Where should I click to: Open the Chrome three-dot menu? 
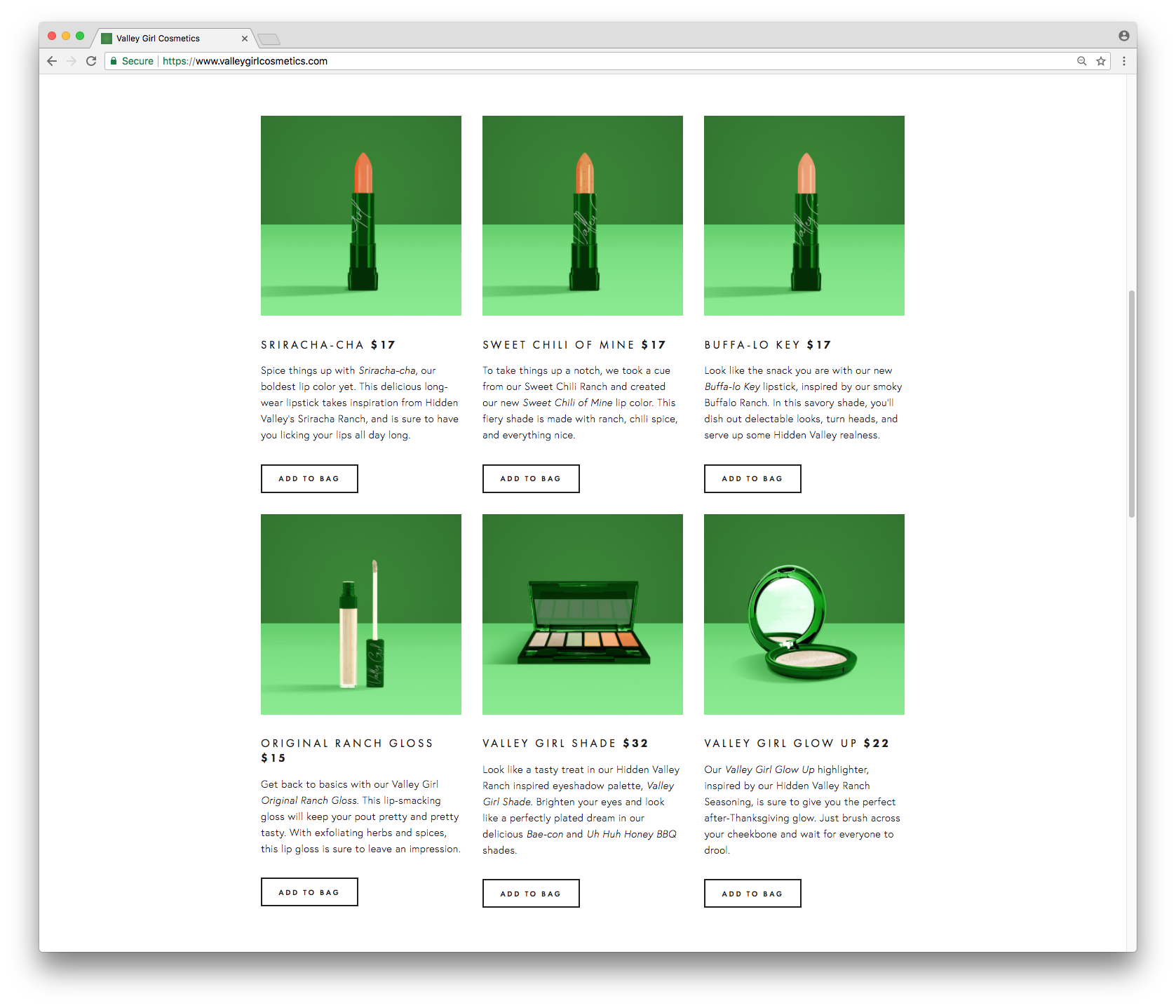tap(1124, 61)
